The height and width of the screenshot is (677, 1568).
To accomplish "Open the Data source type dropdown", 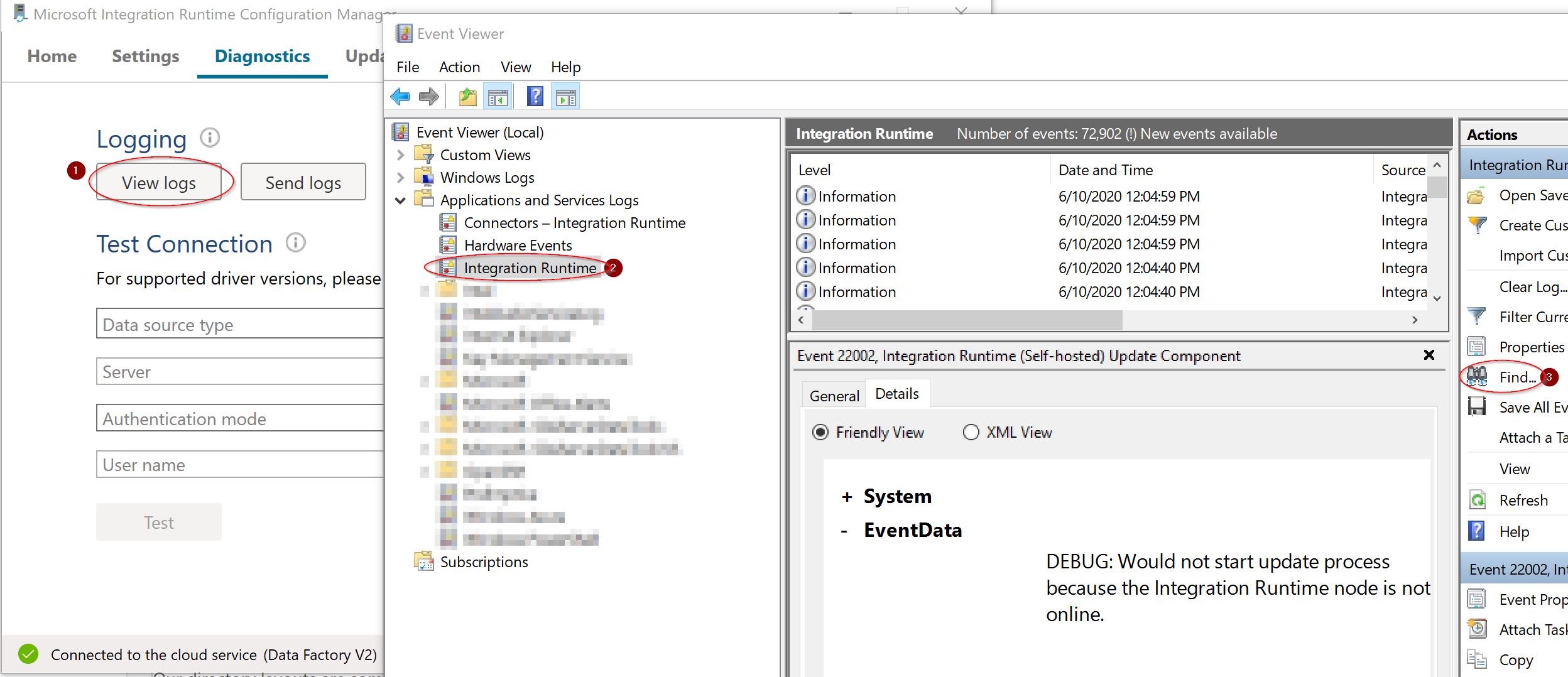I will [x=240, y=324].
